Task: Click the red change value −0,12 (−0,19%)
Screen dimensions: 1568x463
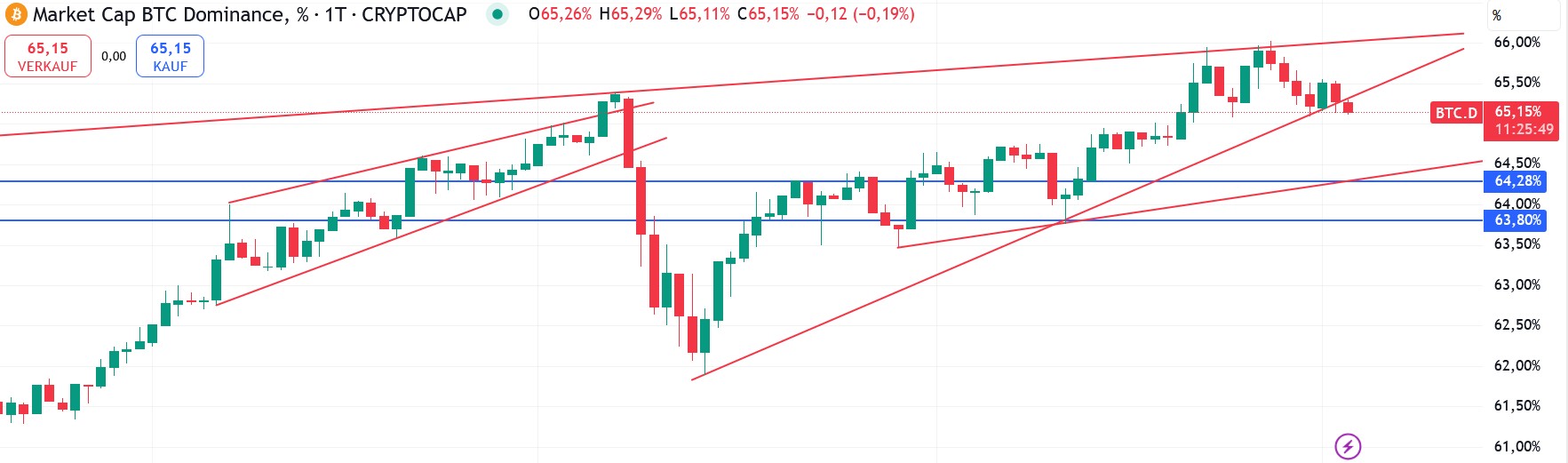Action: (860, 14)
